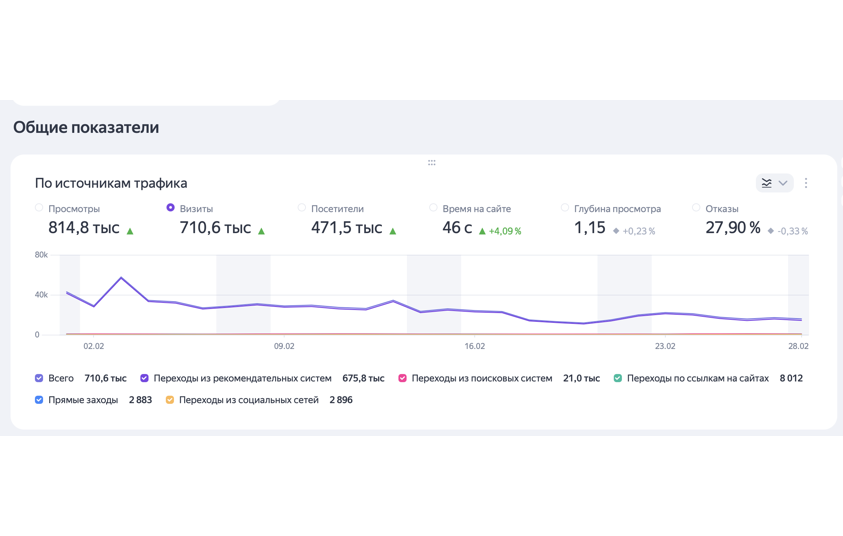Screen dimensions: 843x536
Task: Open the chart type dropdown
Action: (774, 183)
